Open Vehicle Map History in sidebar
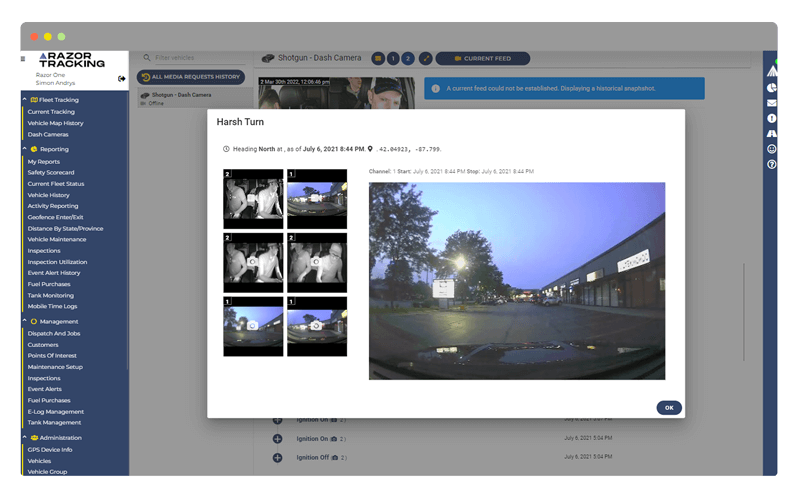This screenshot has height=498, width=800. point(55,123)
